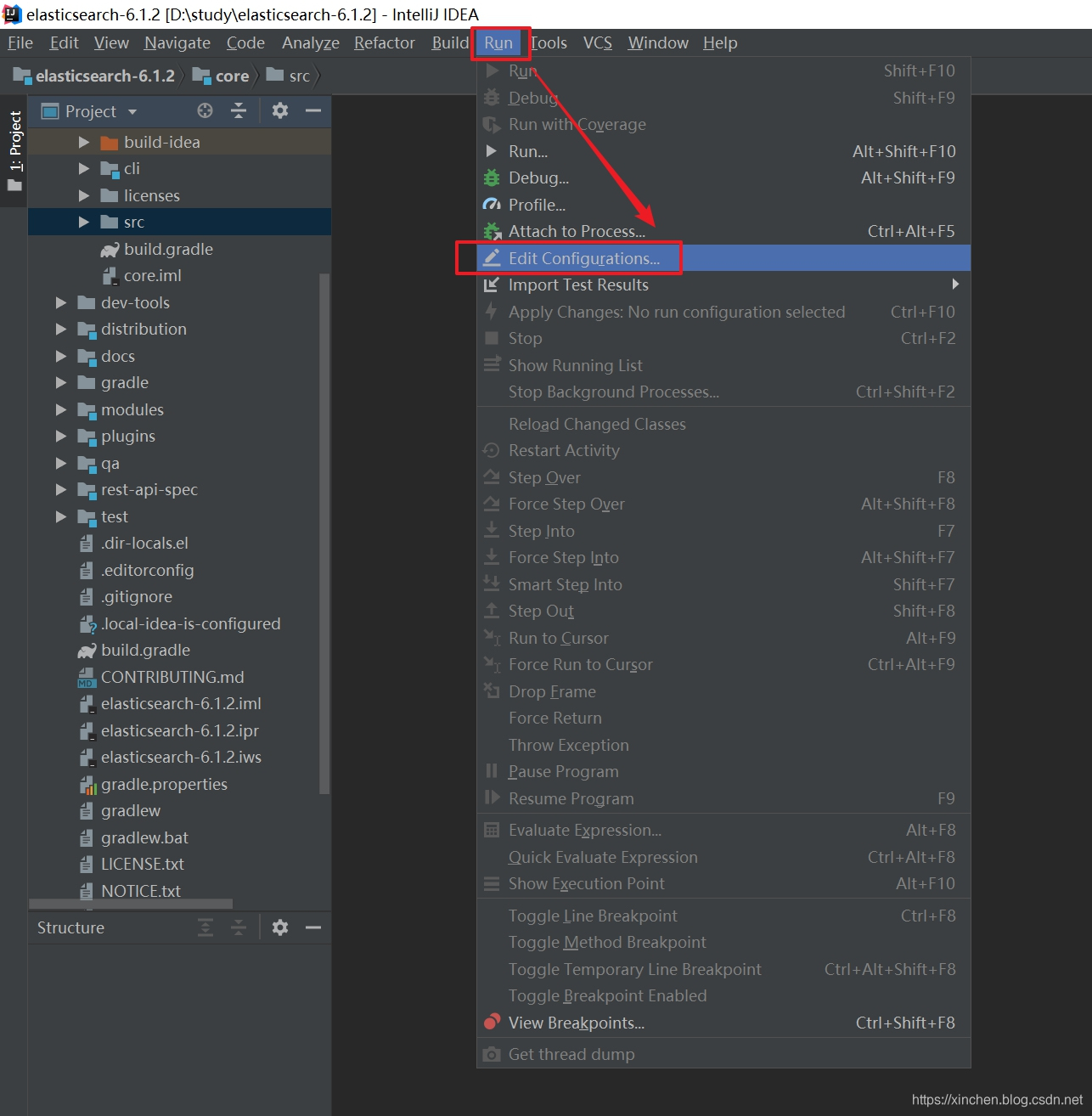The width and height of the screenshot is (1092, 1116).
Task: Expand the Import Test Results submenu arrow
Action: pyautogui.click(x=955, y=285)
